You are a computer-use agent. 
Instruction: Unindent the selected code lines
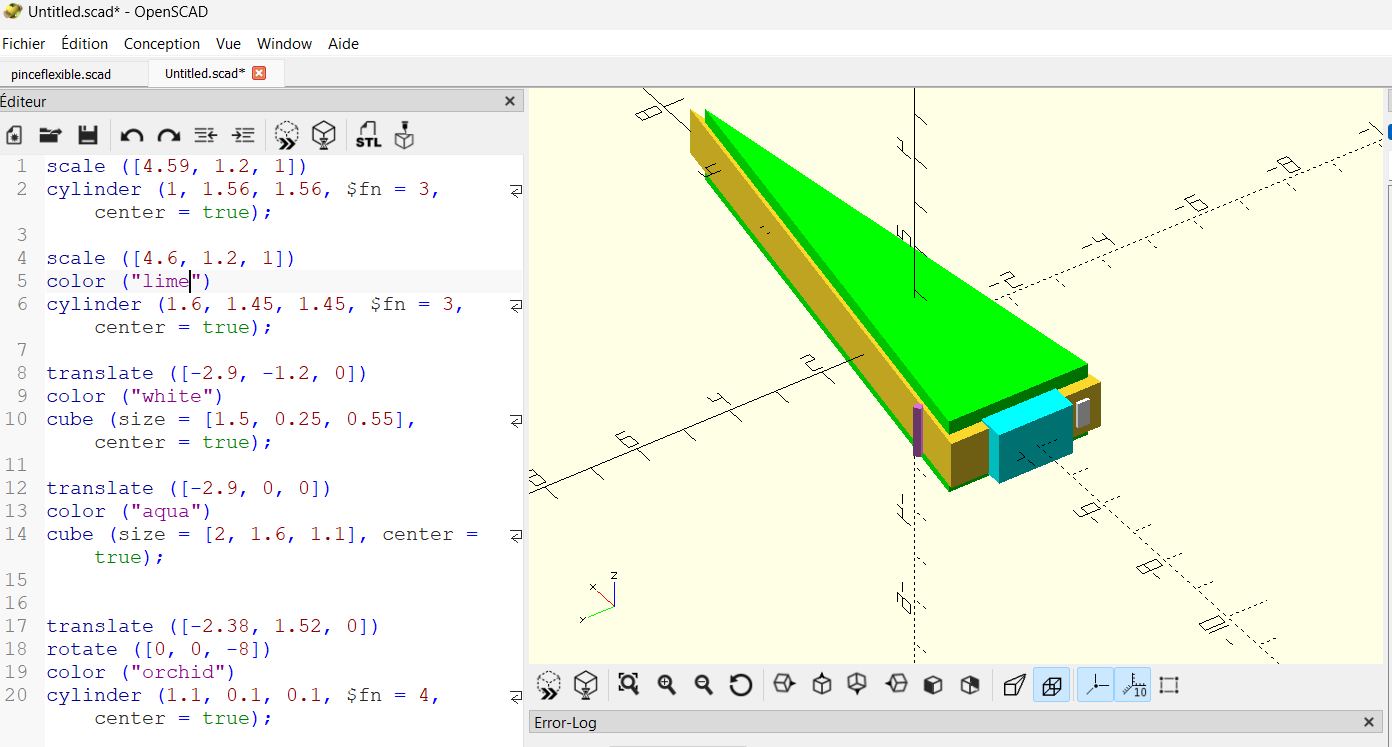(206, 135)
